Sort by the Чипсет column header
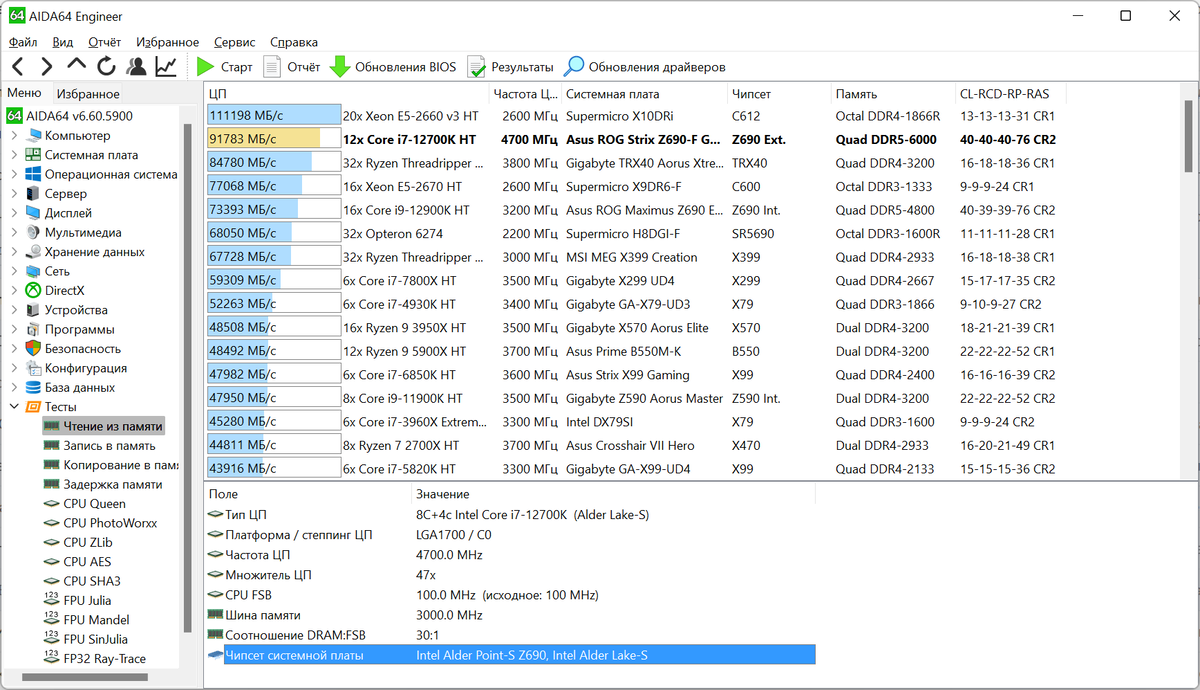Image resolution: width=1200 pixels, height=690 pixels. (x=777, y=94)
